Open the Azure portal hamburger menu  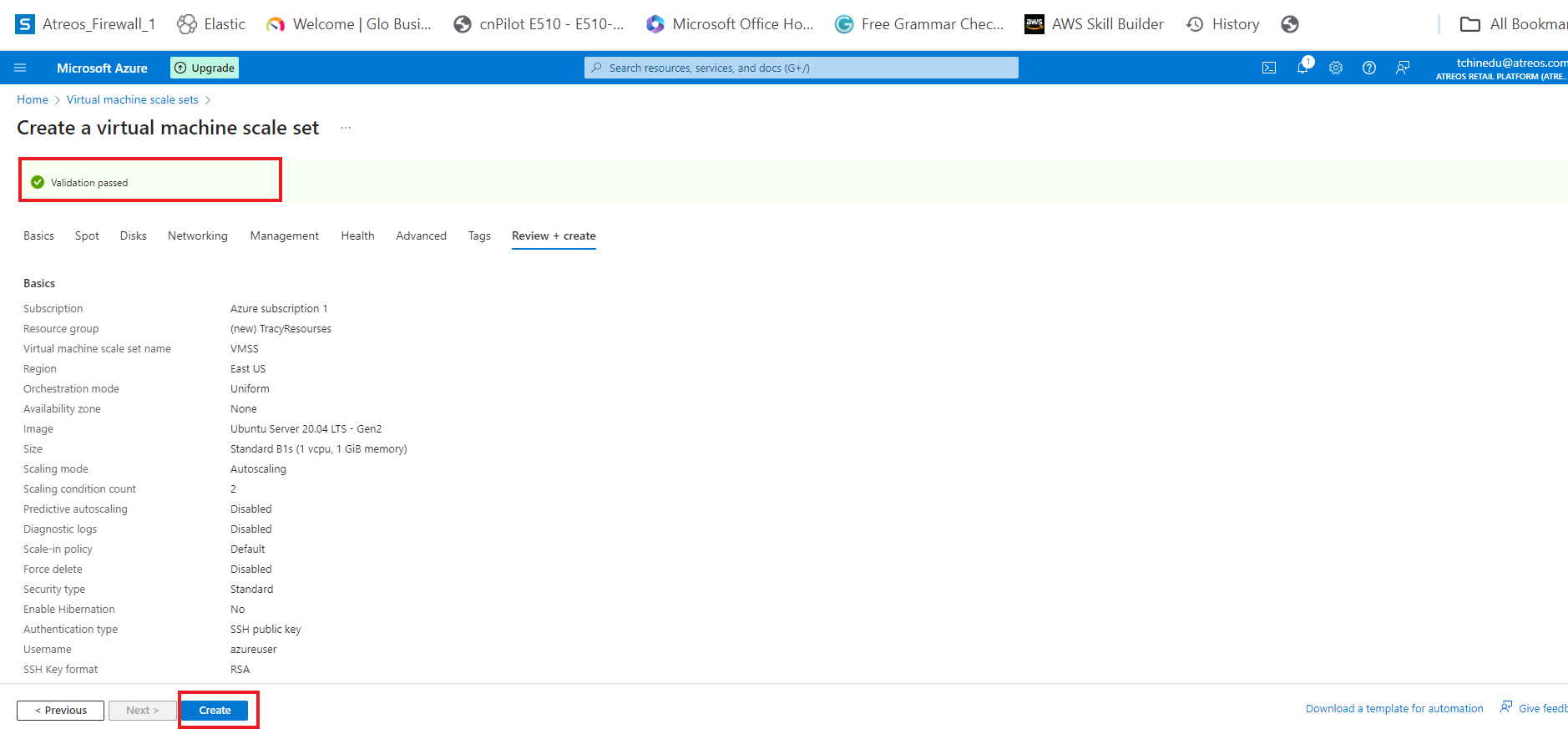tap(21, 68)
